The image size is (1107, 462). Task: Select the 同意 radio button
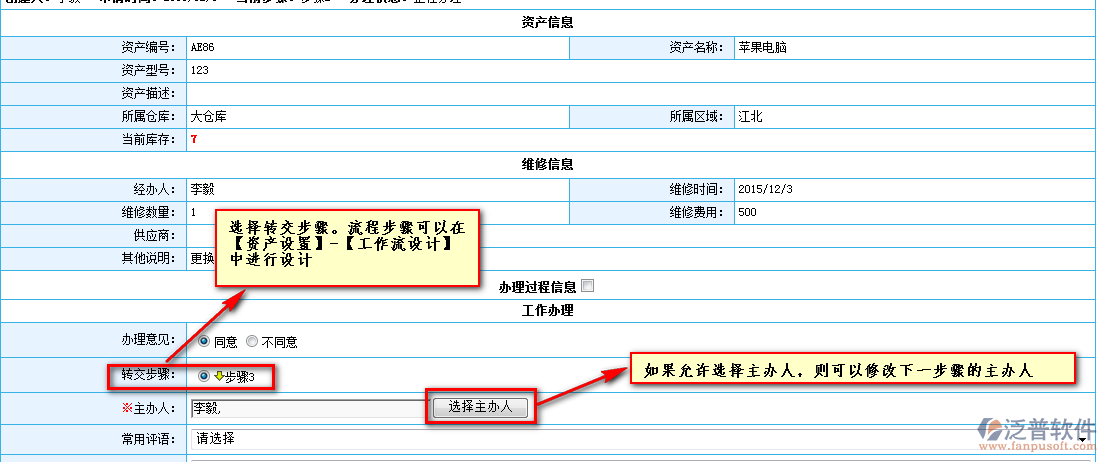coord(205,341)
